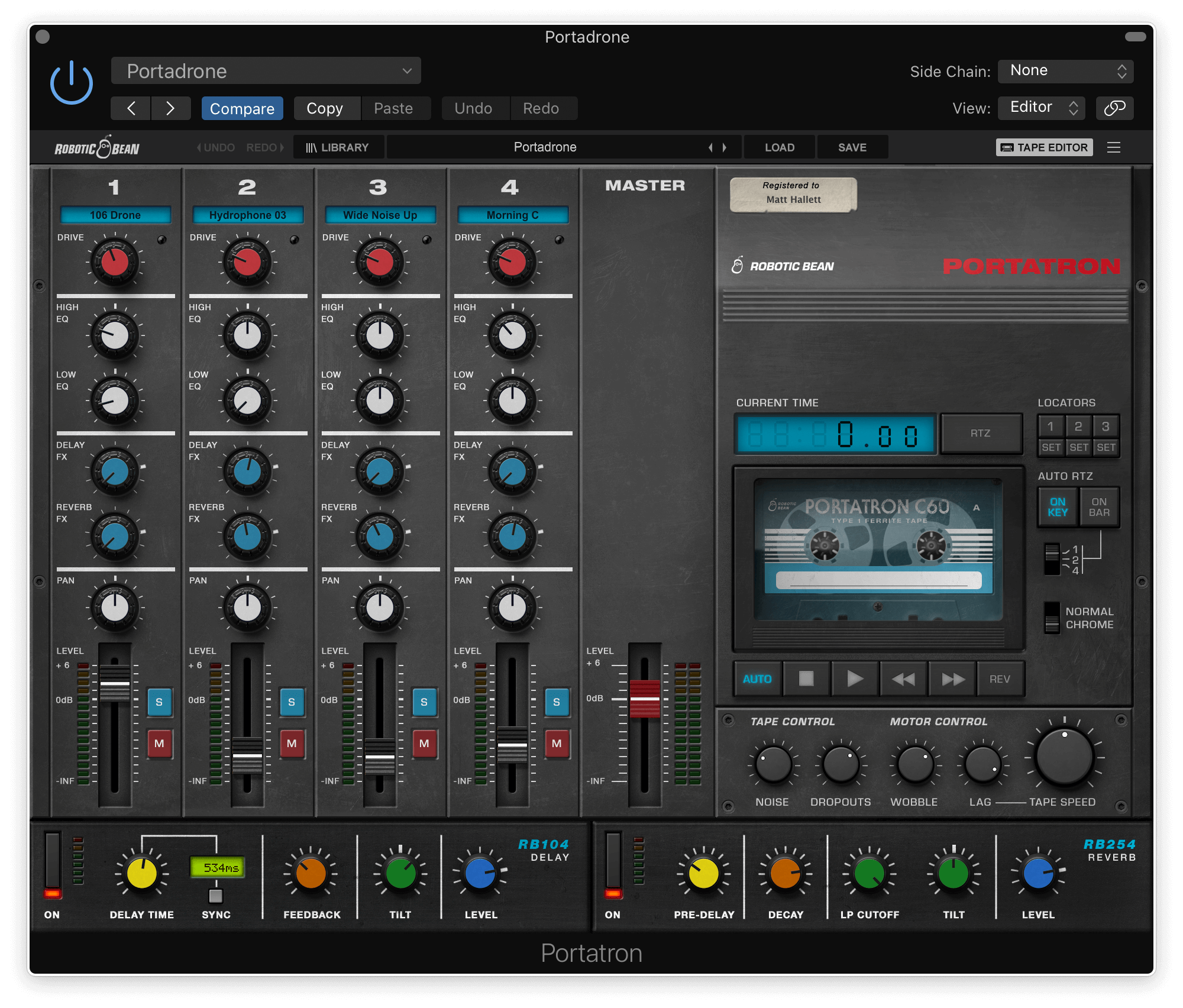Image resolution: width=1183 pixels, height=1008 pixels.
Task: Click the link chain icon
Action: [x=1114, y=108]
